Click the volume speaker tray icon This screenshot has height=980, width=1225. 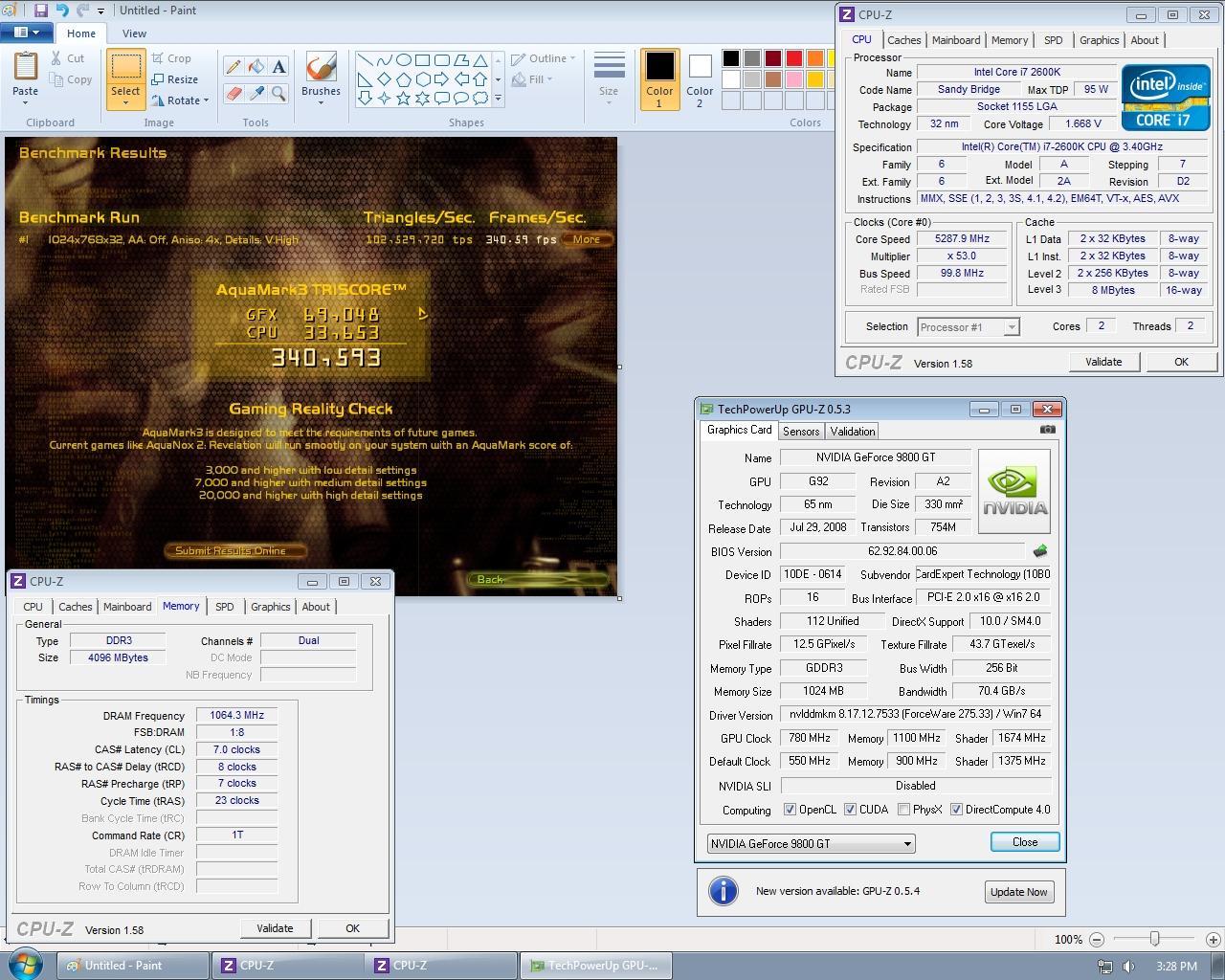(1129, 967)
